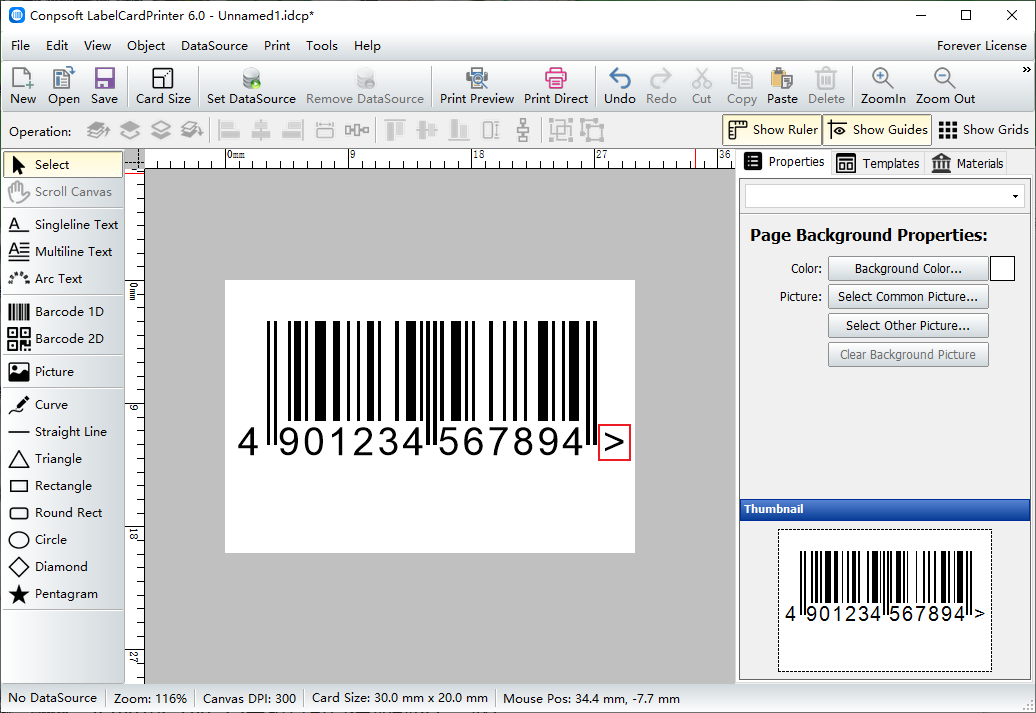1036x713 pixels.
Task: Select the Diamond shape tool
Action: click(63, 567)
